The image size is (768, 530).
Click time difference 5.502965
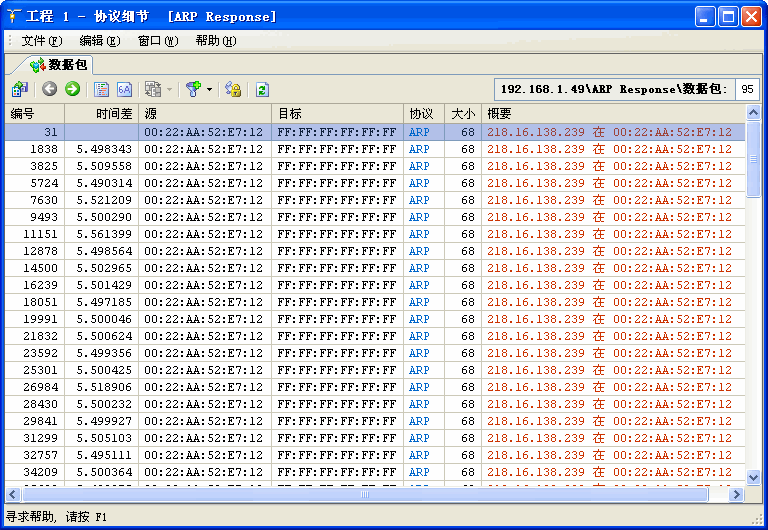[104, 268]
